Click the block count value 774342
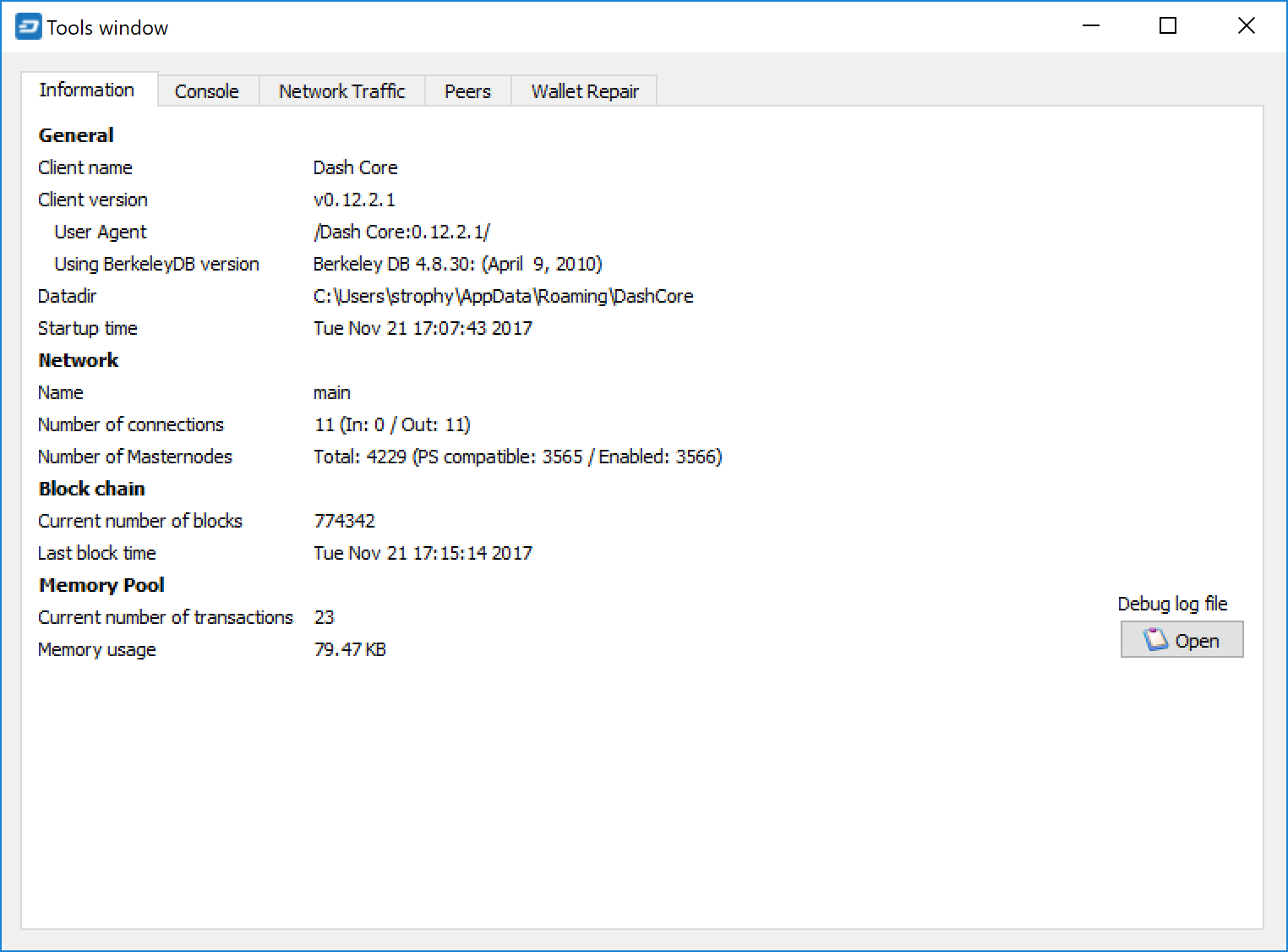1288x952 pixels. coord(344,521)
